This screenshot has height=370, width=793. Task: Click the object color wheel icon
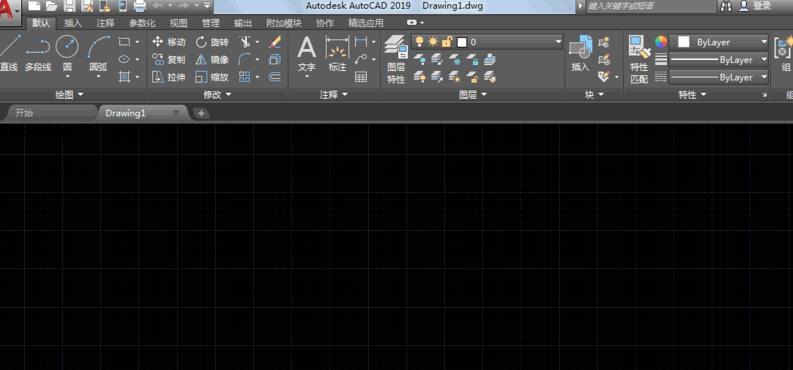click(661, 42)
